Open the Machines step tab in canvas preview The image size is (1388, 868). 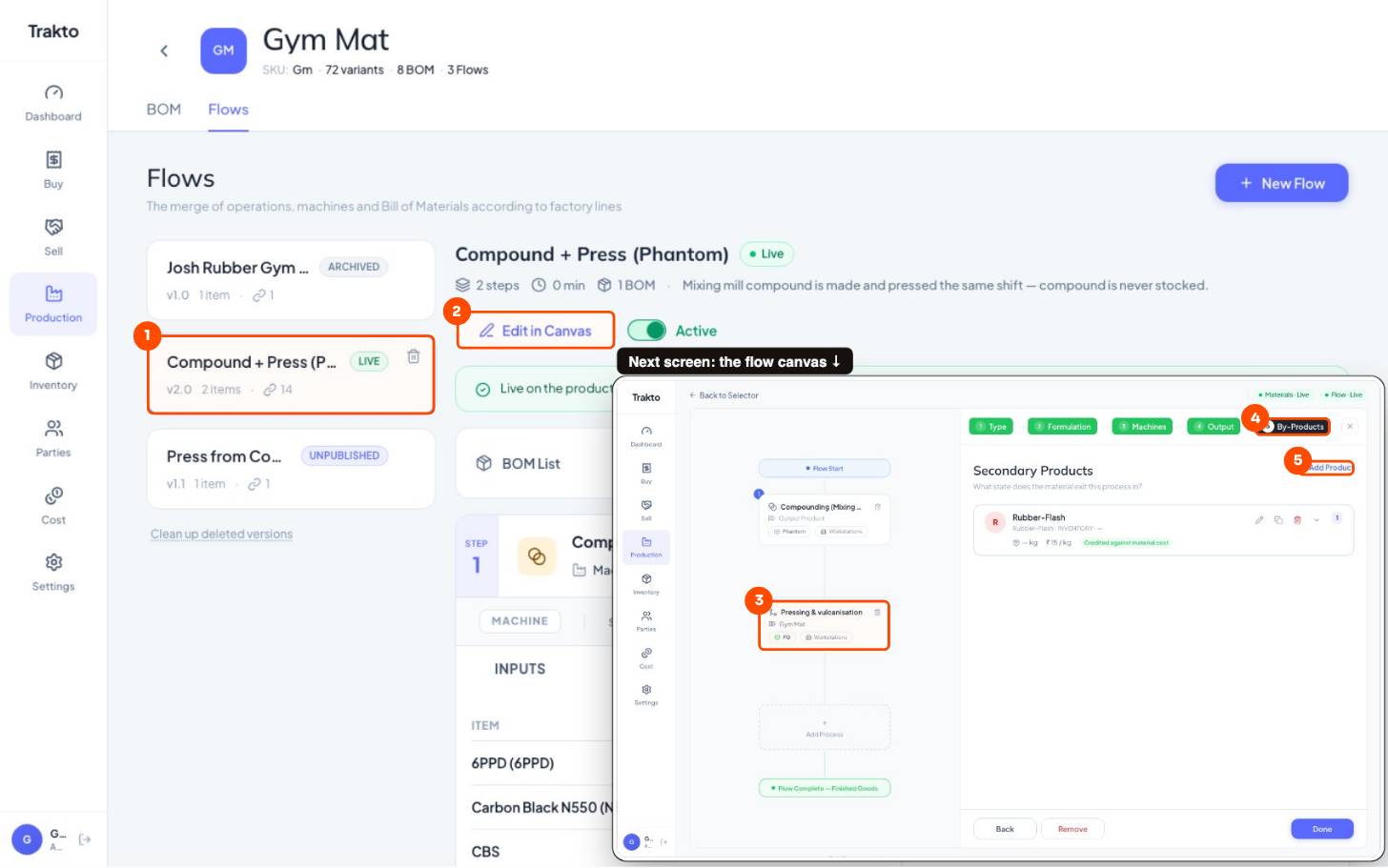pyautogui.click(x=1142, y=427)
